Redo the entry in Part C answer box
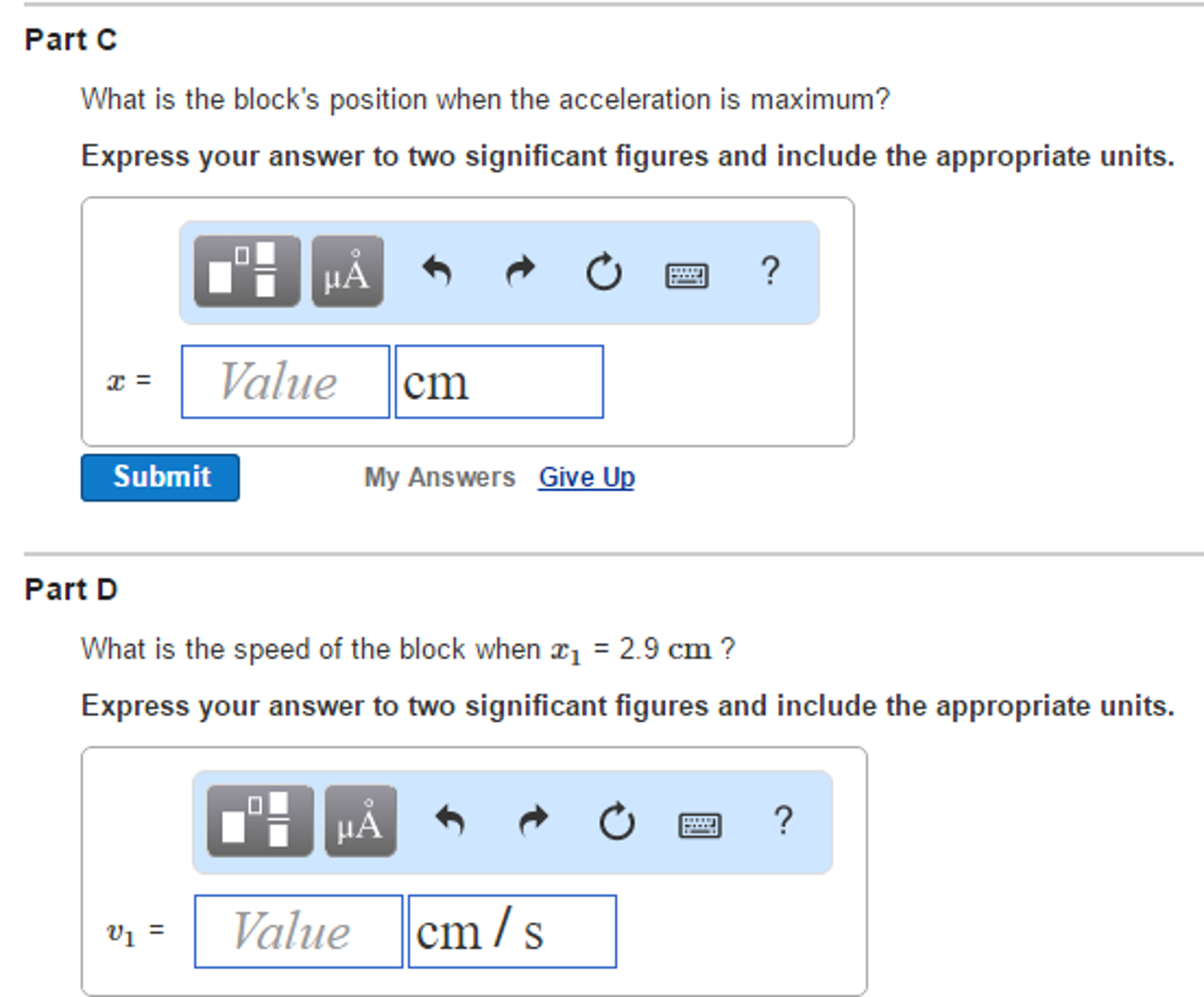The image size is (1204, 997). coord(520,270)
